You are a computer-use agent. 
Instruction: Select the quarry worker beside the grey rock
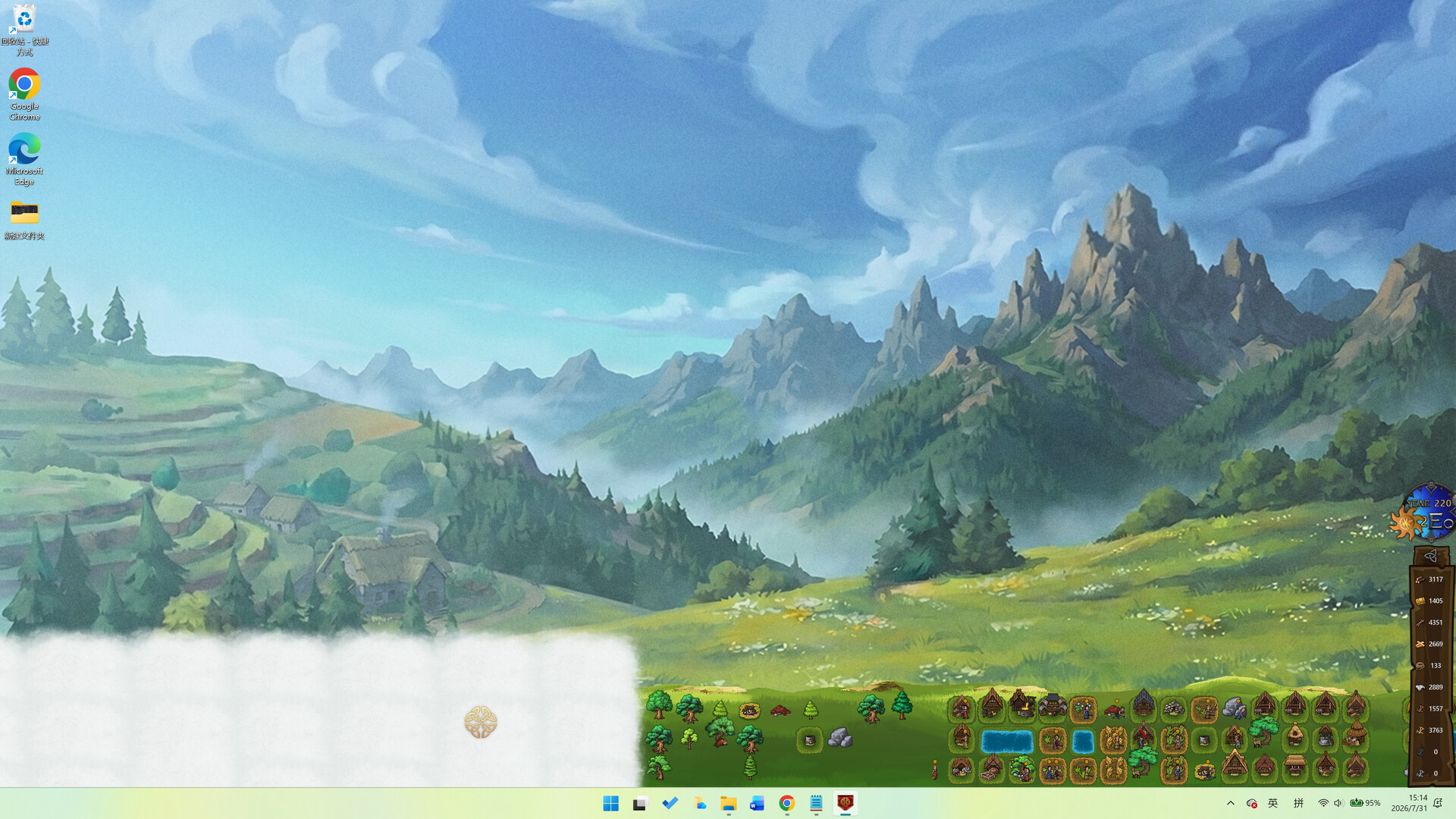(1235, 709)
